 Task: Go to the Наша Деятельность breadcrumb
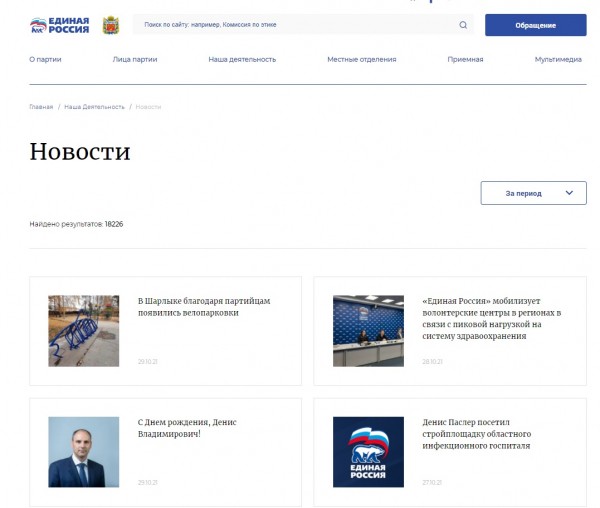(x=95, y=107)
